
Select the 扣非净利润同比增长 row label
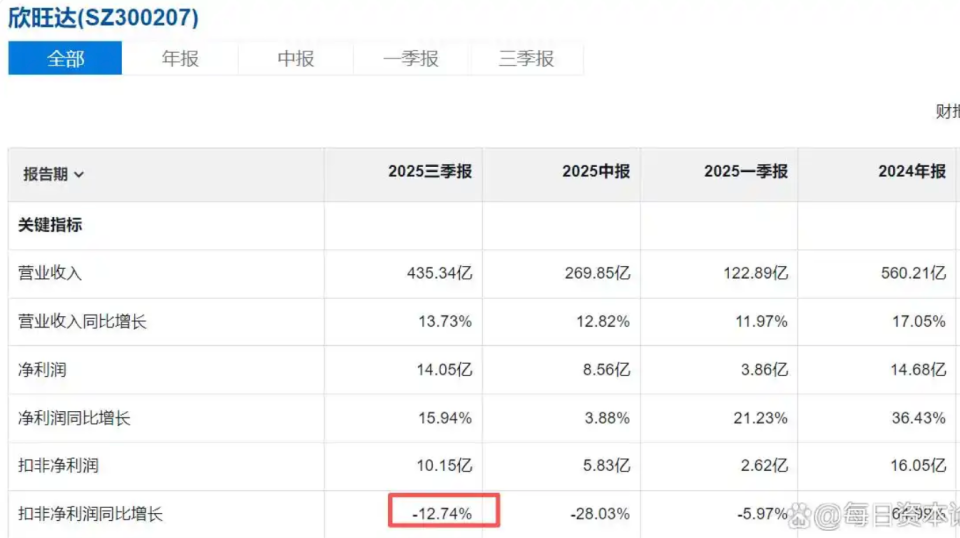(90, 514)
